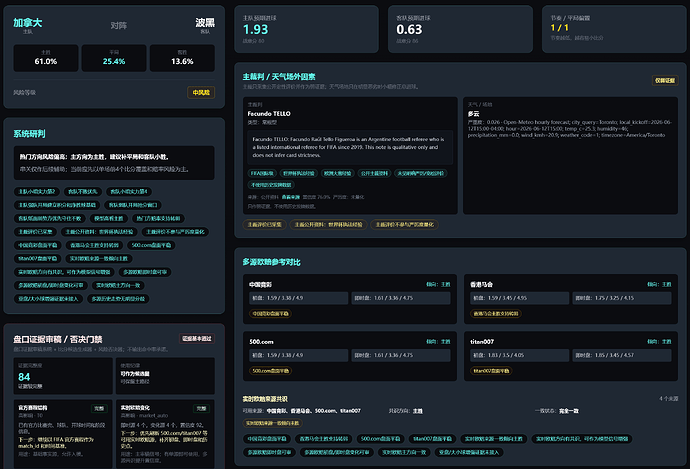Click the 主胜 tendency link in 香港马会 card
Screen dimensions: 690x469
[667, 284]
